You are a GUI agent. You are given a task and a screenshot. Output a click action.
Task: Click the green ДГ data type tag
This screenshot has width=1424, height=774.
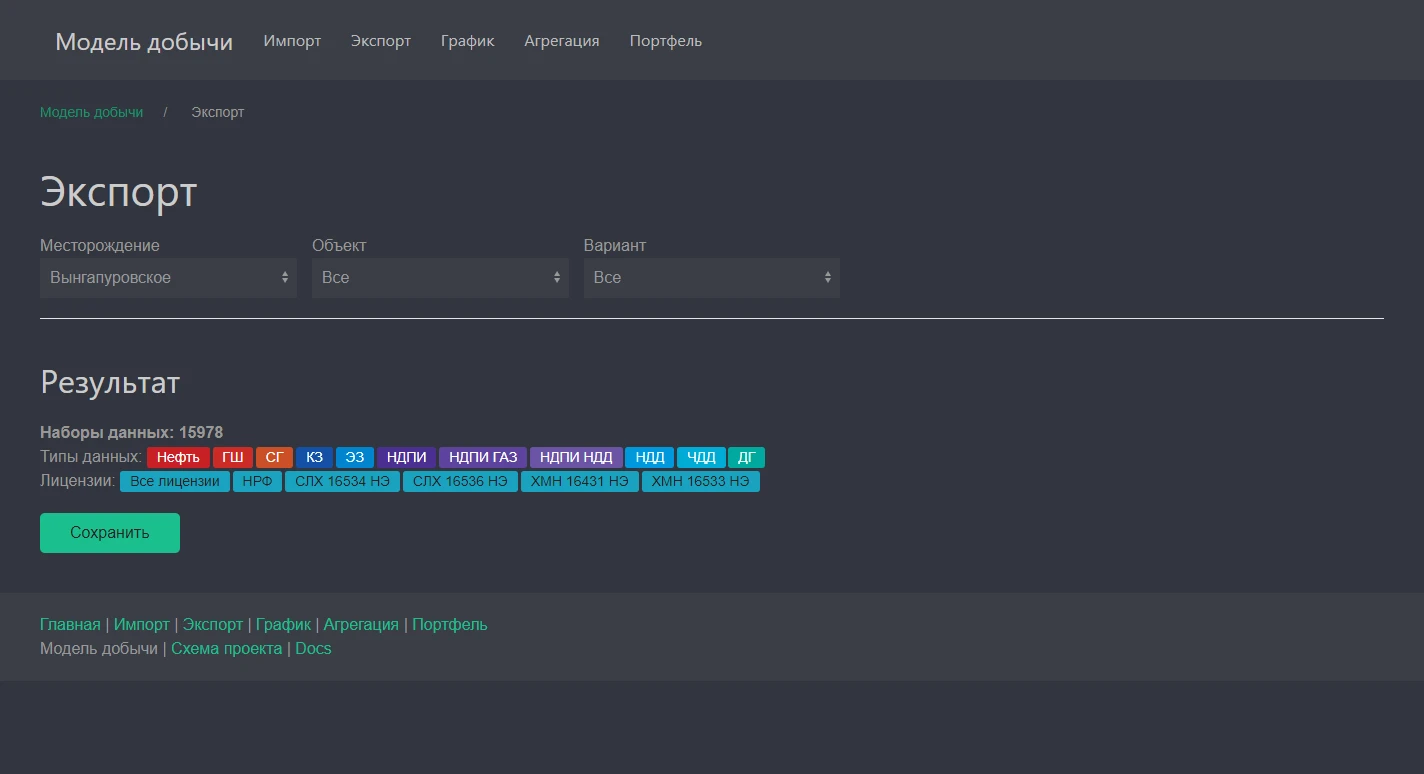[746, 457]
